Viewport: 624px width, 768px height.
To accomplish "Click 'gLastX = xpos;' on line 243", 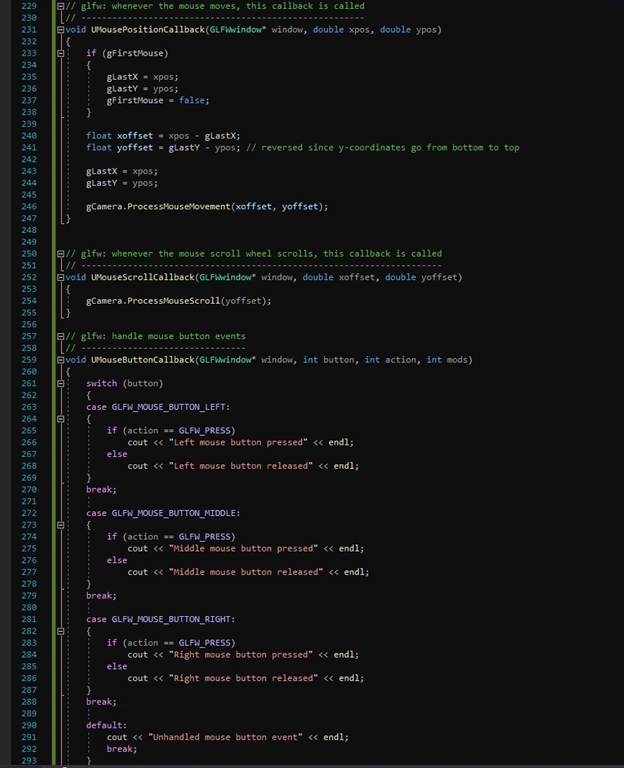I will [x=122, y=171].
